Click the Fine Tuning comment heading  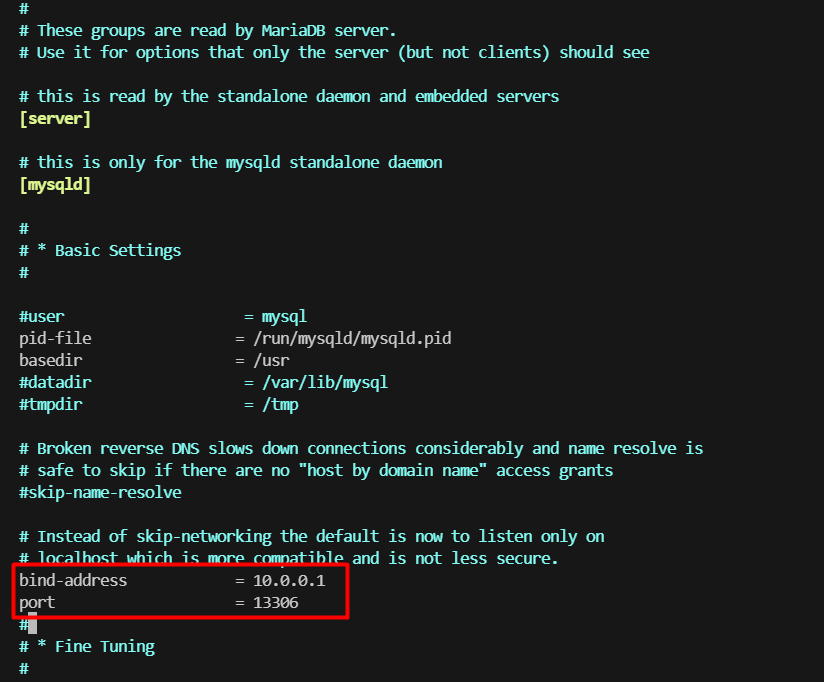pos(87,647)
